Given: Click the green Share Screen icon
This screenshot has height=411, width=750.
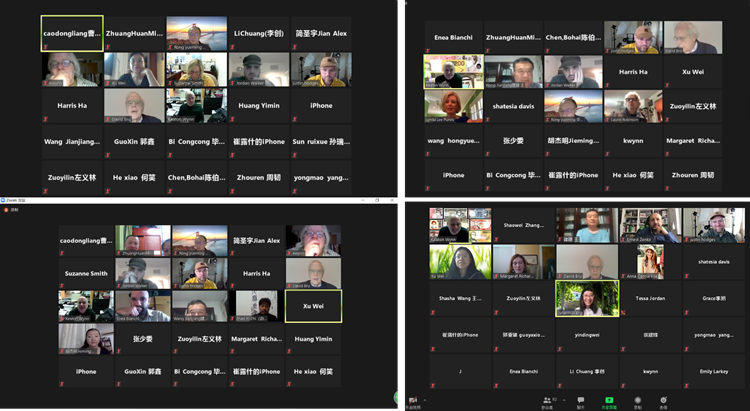Looking at the screenshot, I should point(608,399).
